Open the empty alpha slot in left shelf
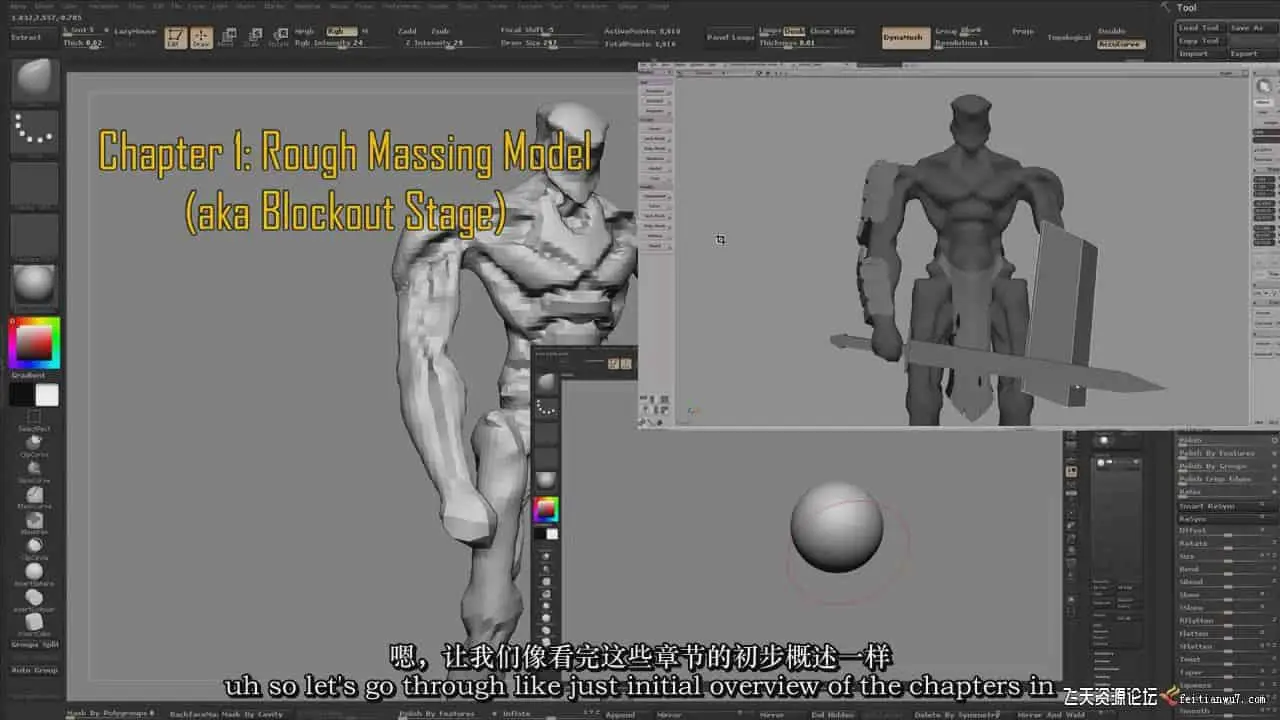The width and height of the screenshot is (1280, 720). [x=34, y=184]
